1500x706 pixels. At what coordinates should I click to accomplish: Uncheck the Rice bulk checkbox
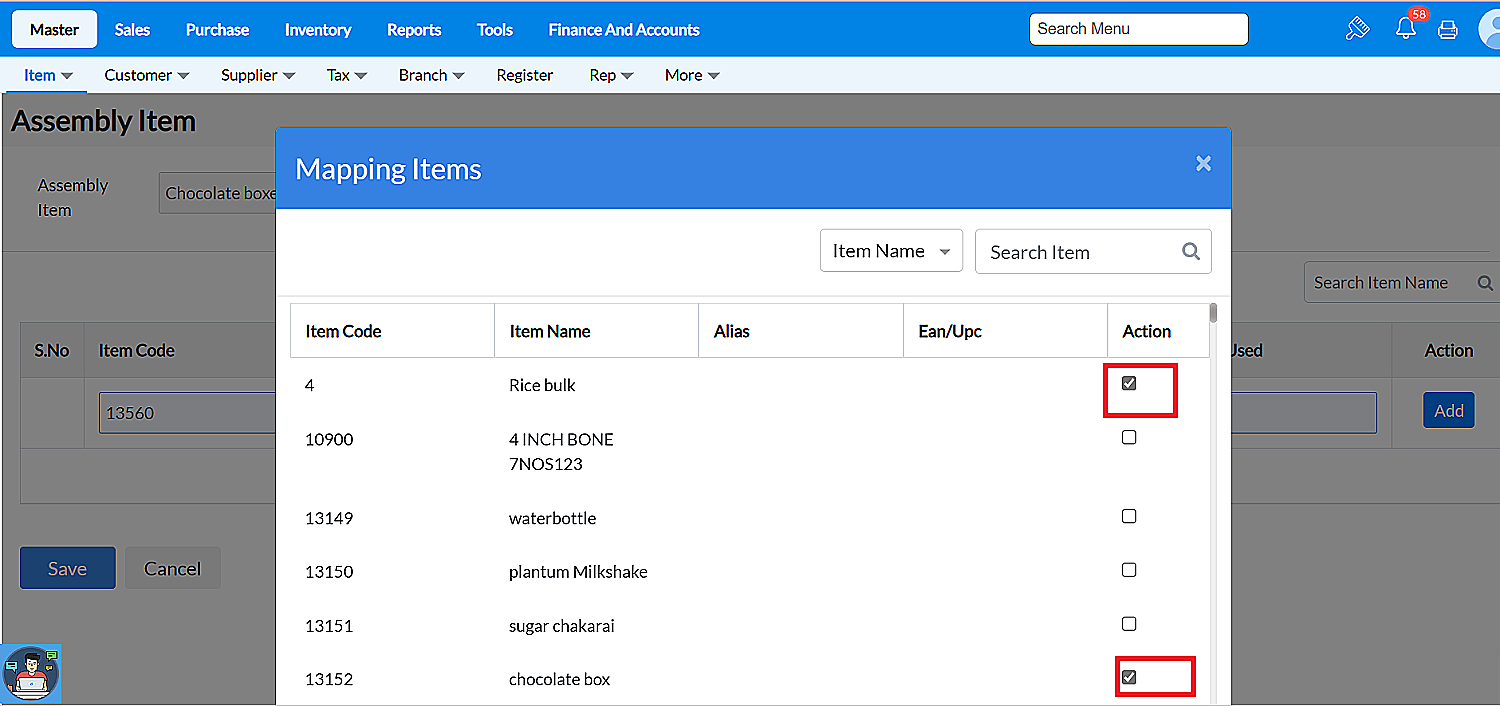pyautogui.click(x=1129, y=383)
